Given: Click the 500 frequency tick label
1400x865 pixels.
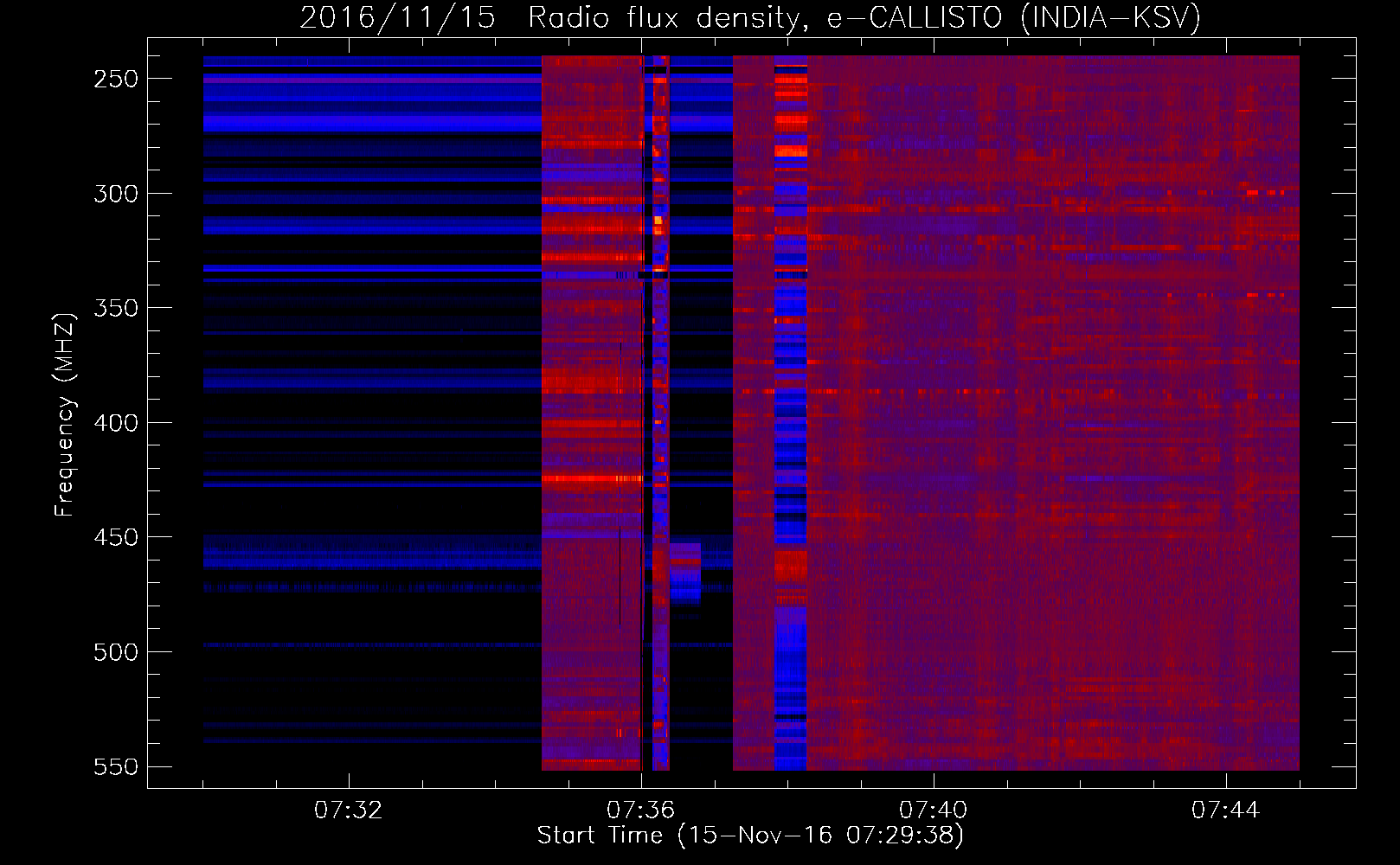Looking at the screenshot, I should tap(116, 652).
